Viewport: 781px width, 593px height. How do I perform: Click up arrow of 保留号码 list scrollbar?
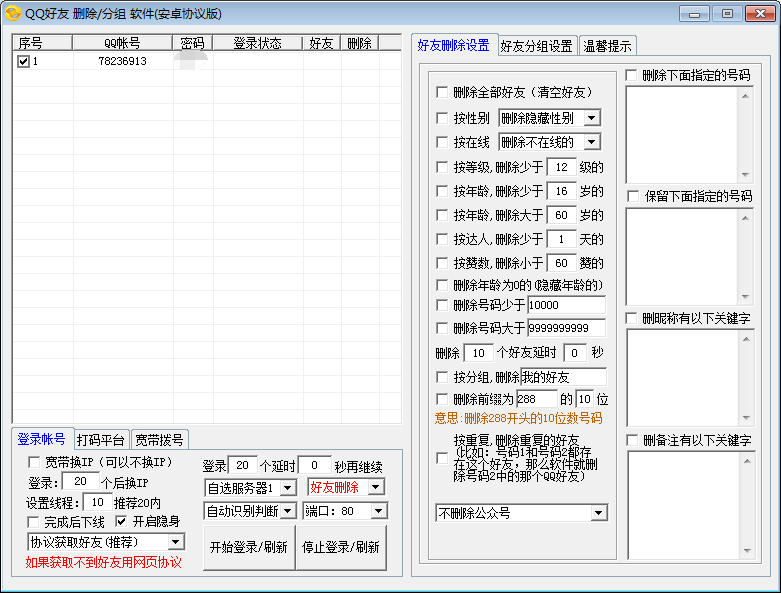[x=746, y=218]
